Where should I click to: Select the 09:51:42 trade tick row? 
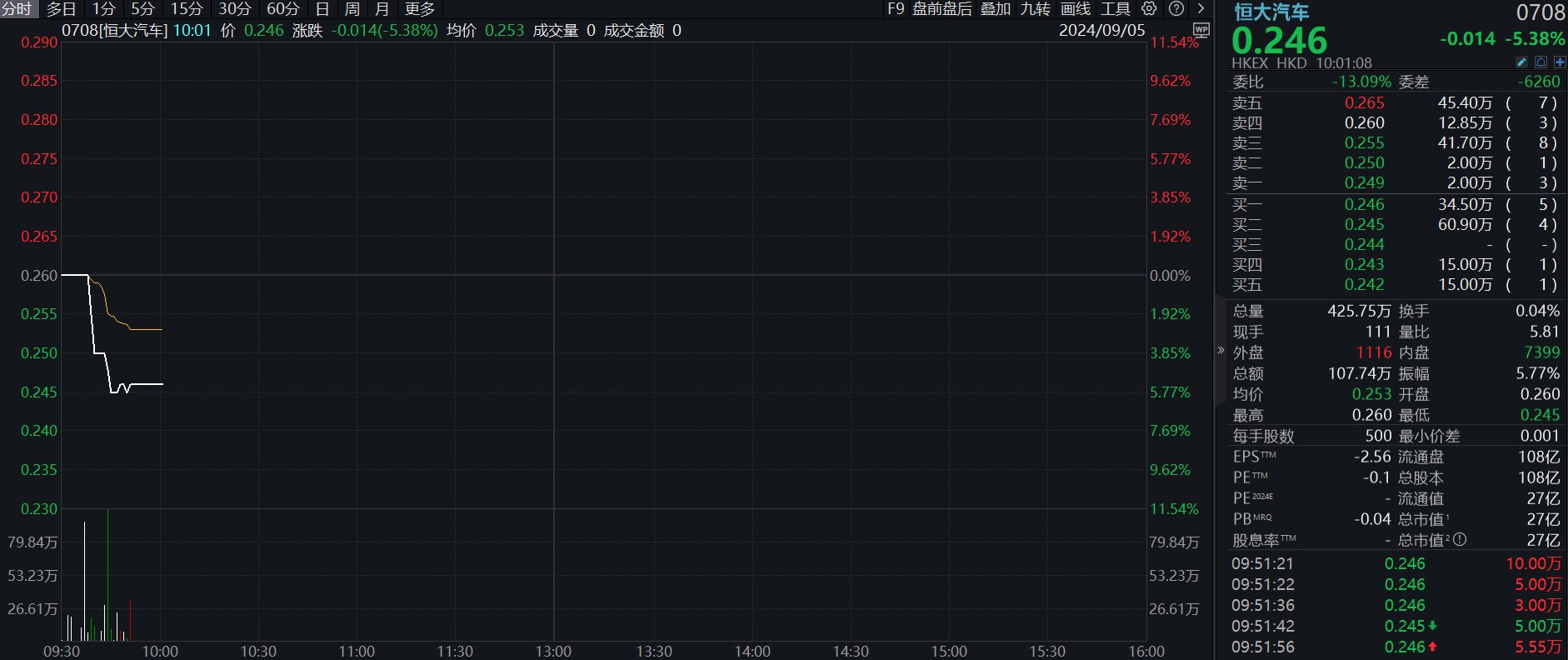(x=1396, y=626)
